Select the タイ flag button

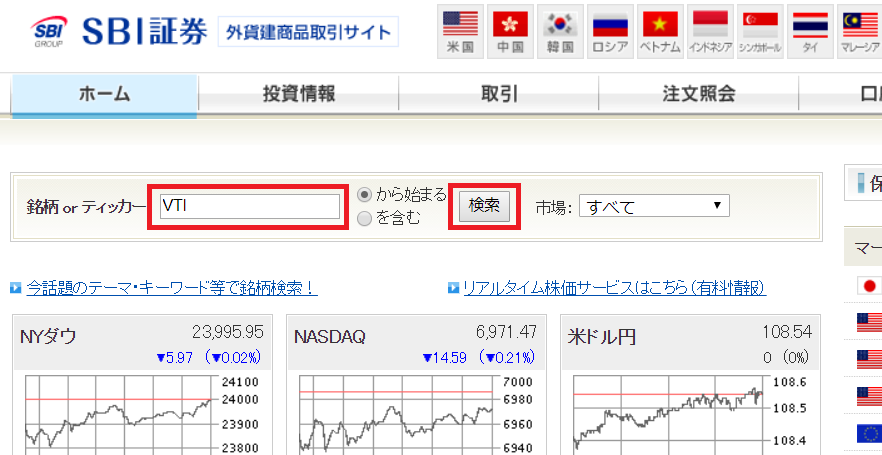tap(811, 31)
